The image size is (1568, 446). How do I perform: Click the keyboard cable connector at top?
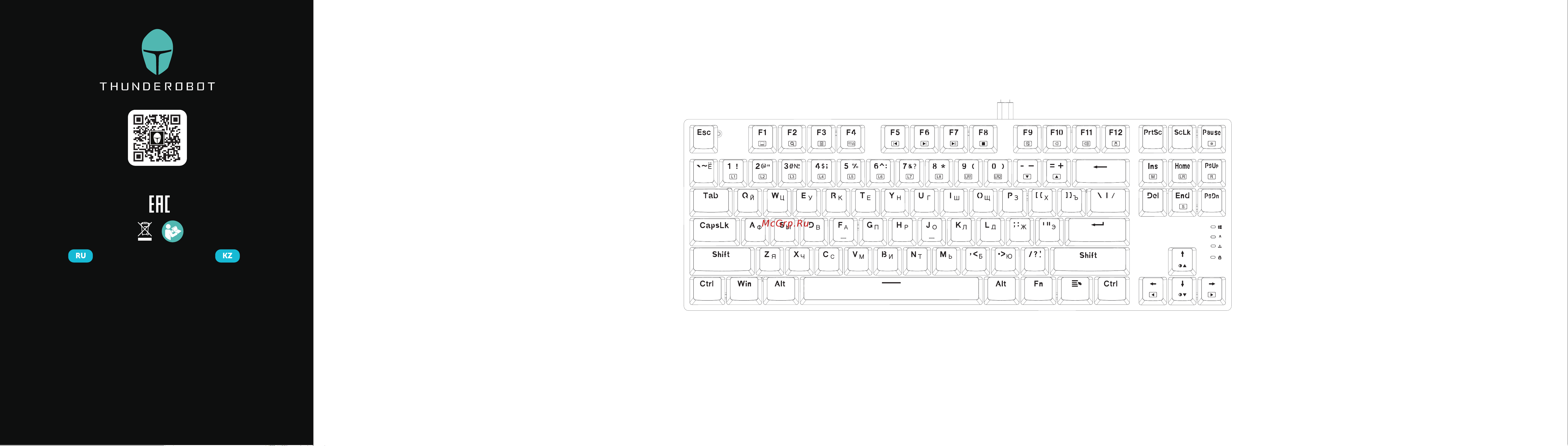(1005, 110)
